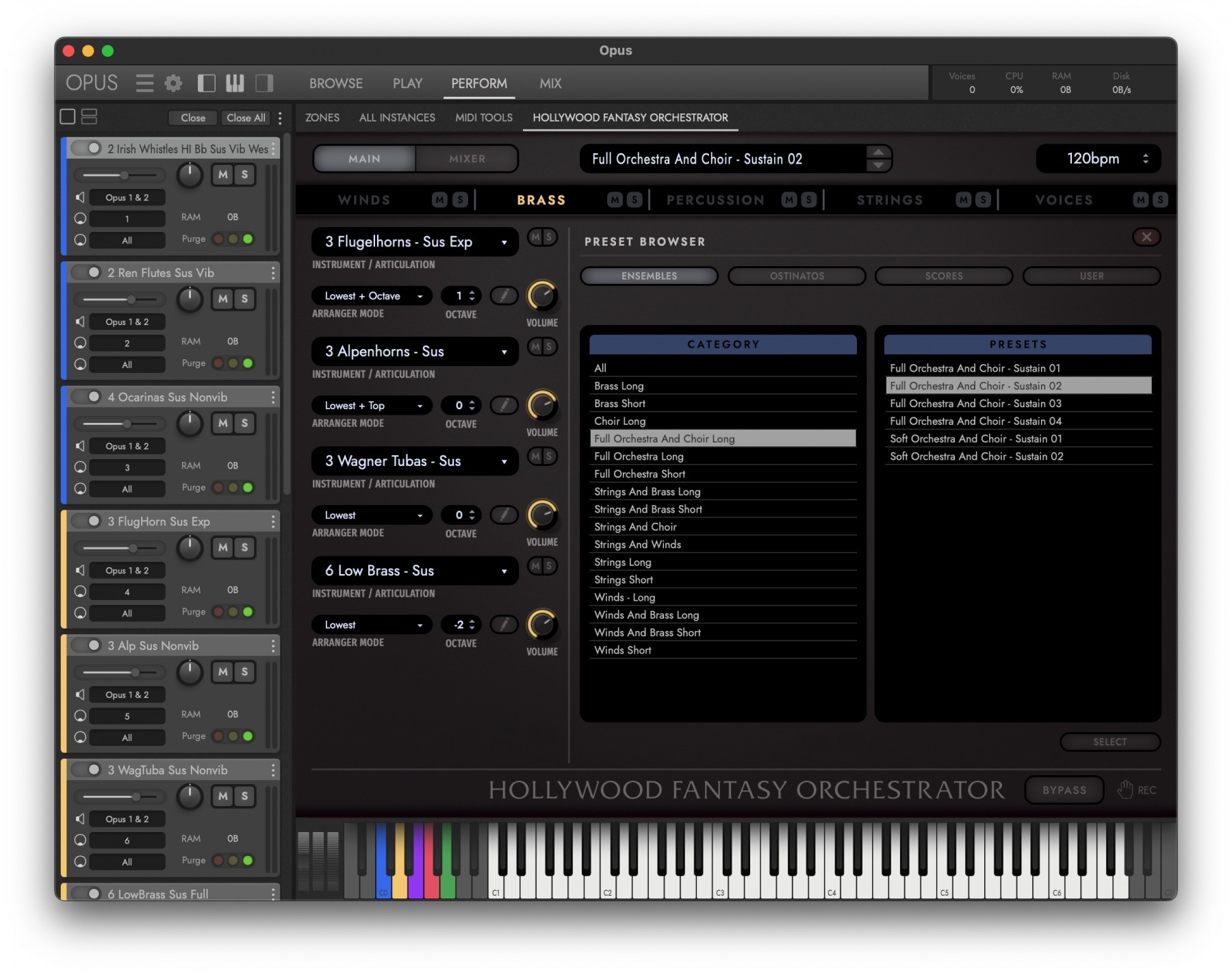Toggle the virtual keyboard panel icon
This screenshot has width=1232, height=973.
coord(235,83)
